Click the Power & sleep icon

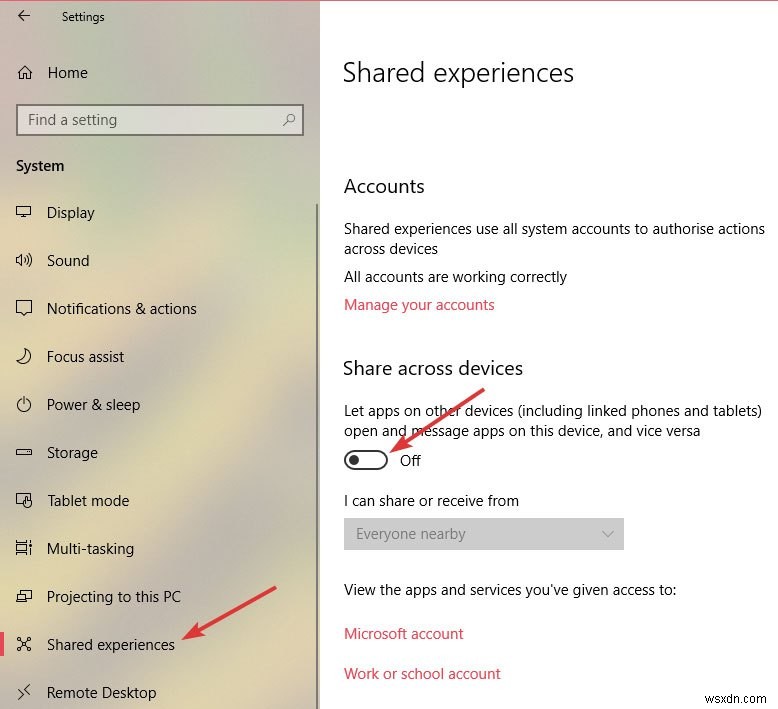coord(24,404)
